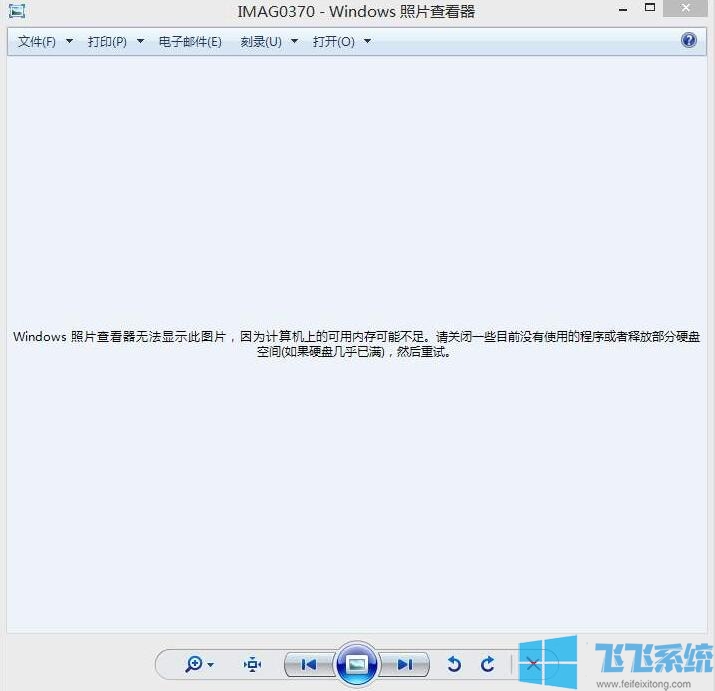Click the error message in the viewer area
Viewport: 715px width, 691px height.
pos(357,344)
